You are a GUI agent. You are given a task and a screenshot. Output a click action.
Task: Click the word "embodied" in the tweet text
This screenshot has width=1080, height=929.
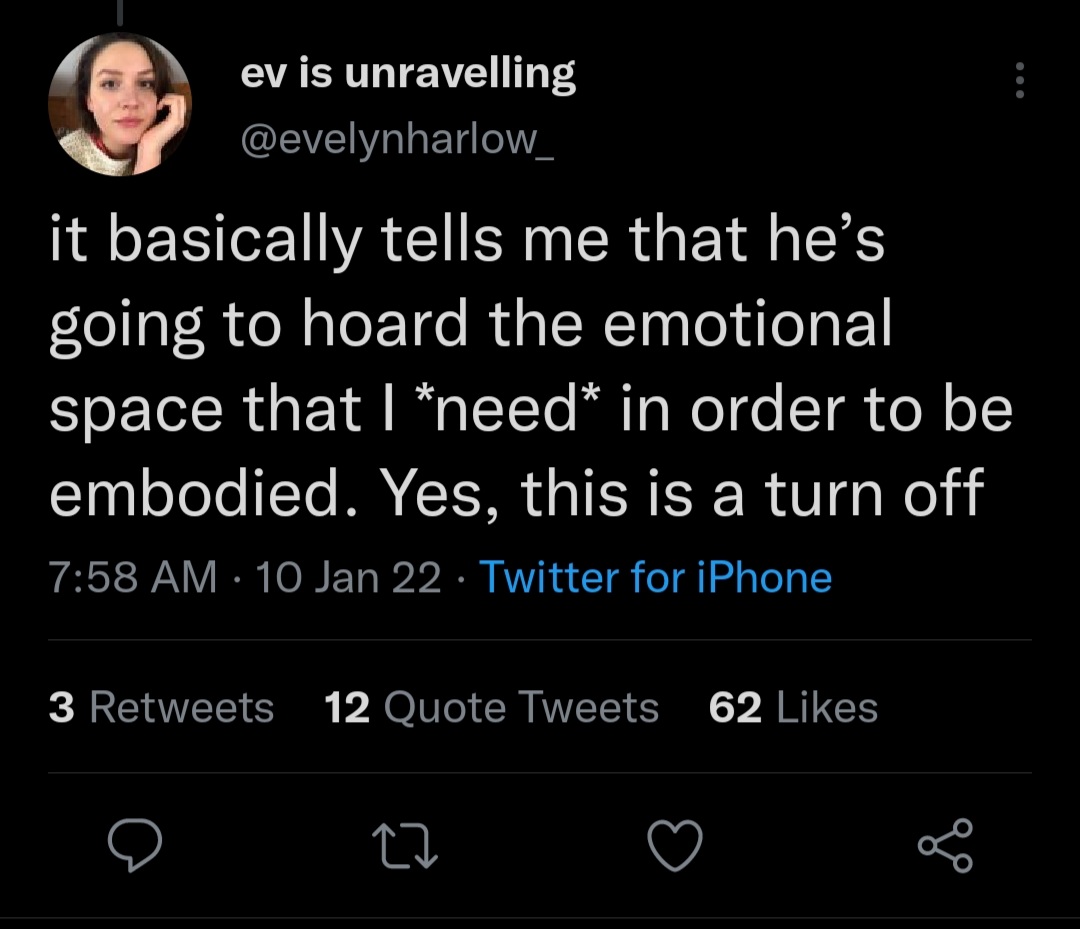[190, 494]
